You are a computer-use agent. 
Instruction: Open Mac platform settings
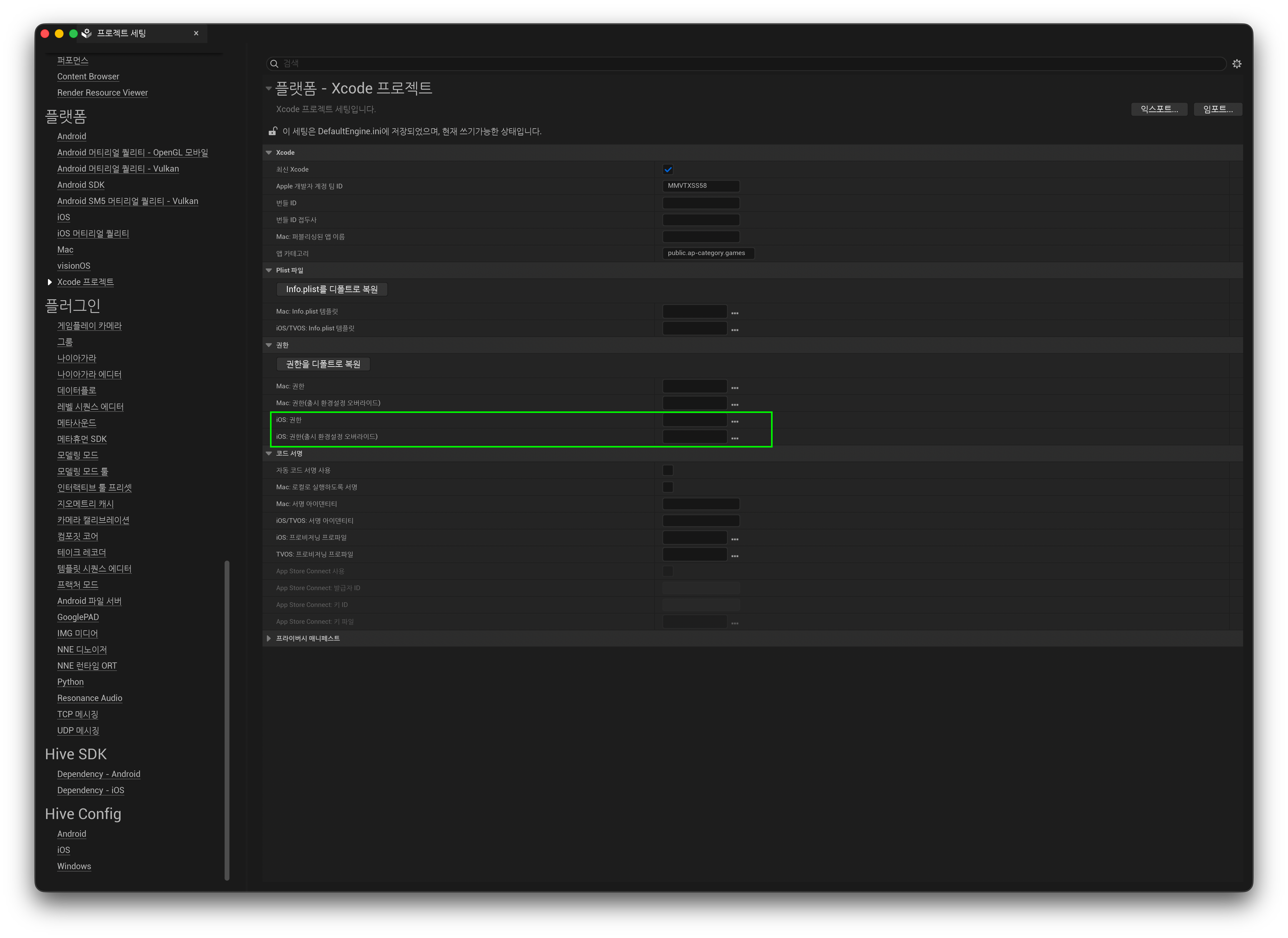[x=65, y=250]
